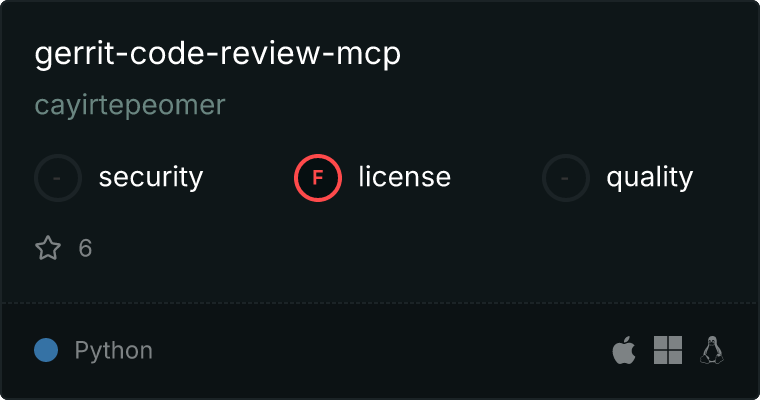Click the blue Python language dot

pyautogui.click(x=46, y=350)
